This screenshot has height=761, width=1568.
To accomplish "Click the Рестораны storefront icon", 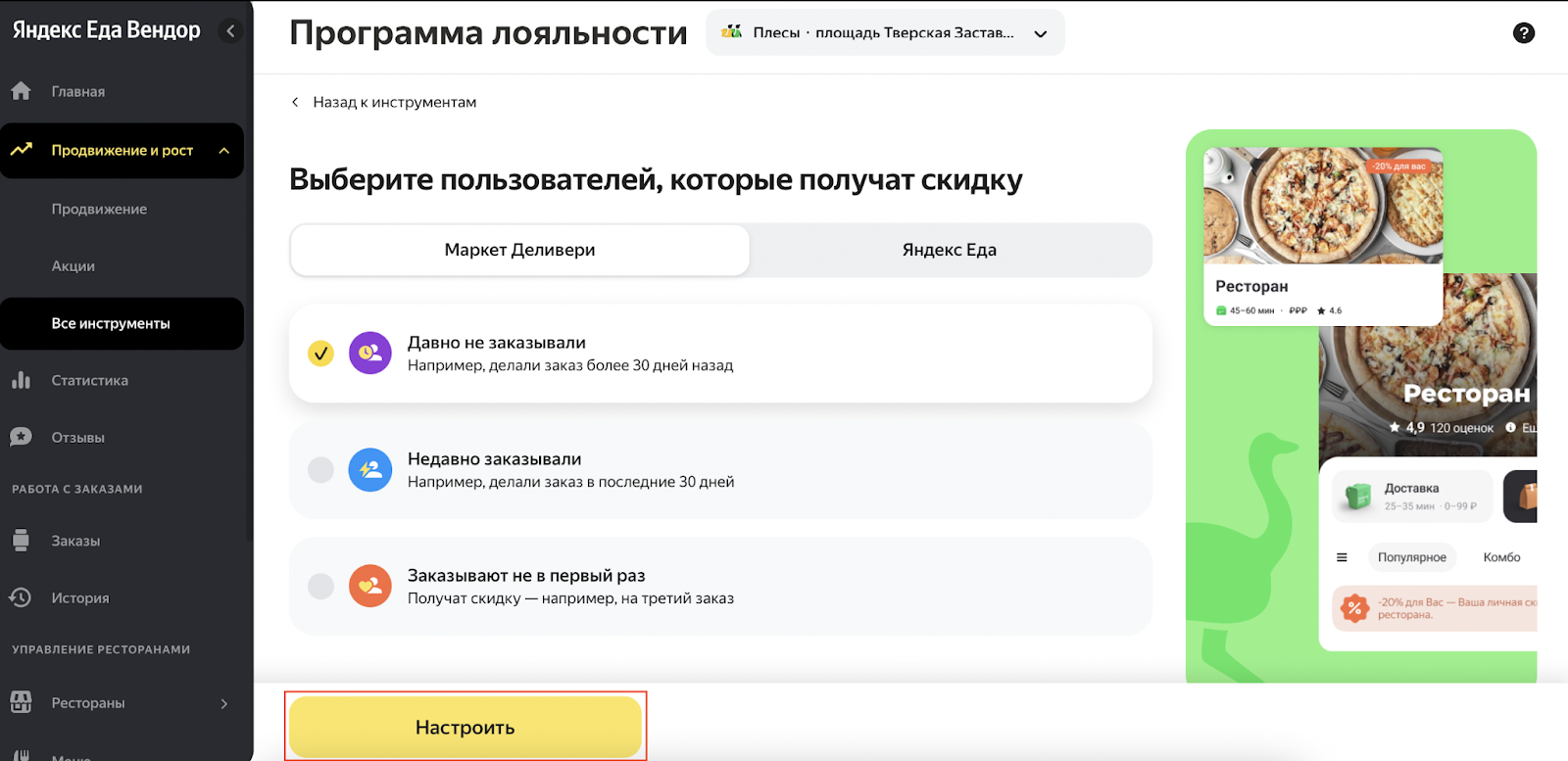I will point(22,702).
